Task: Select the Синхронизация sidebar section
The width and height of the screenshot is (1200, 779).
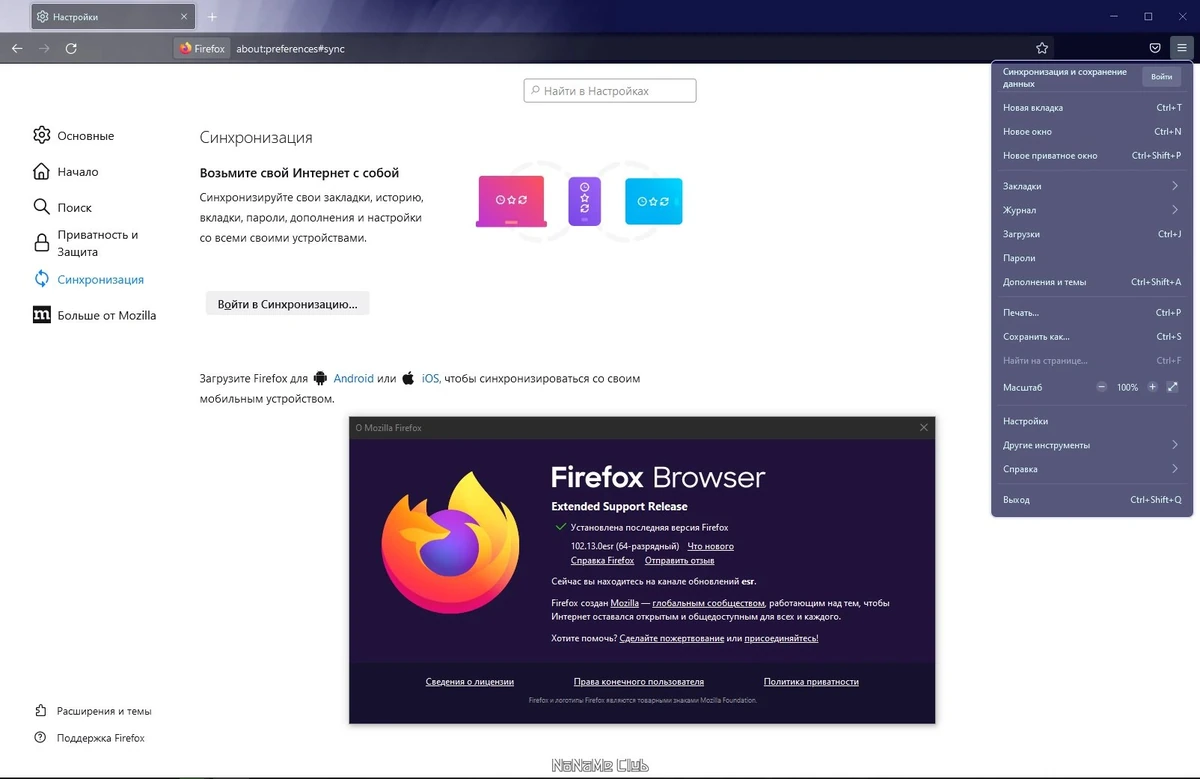Action: point(89,279)
